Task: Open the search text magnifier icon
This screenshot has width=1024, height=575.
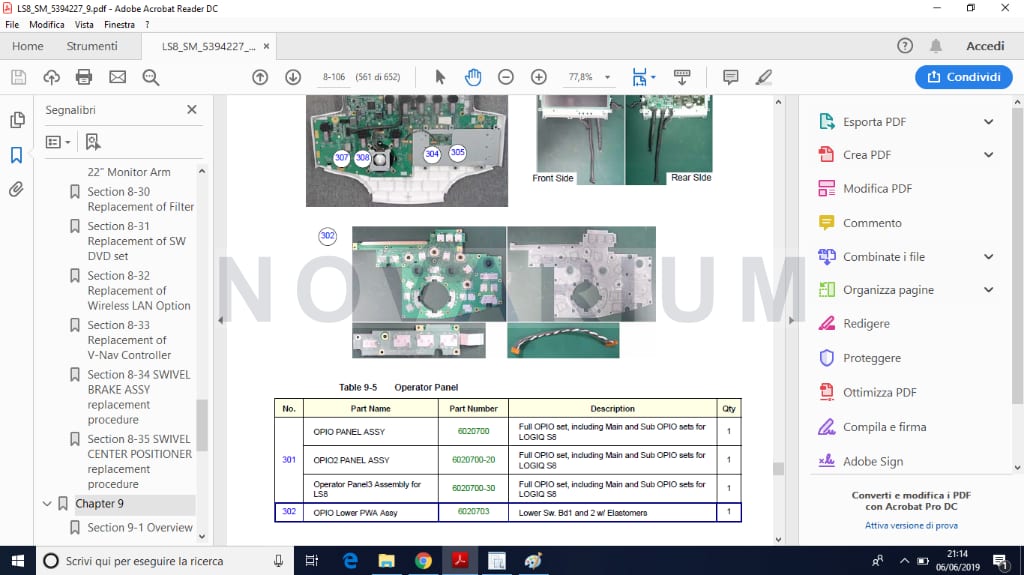Action: coord(151,77)
